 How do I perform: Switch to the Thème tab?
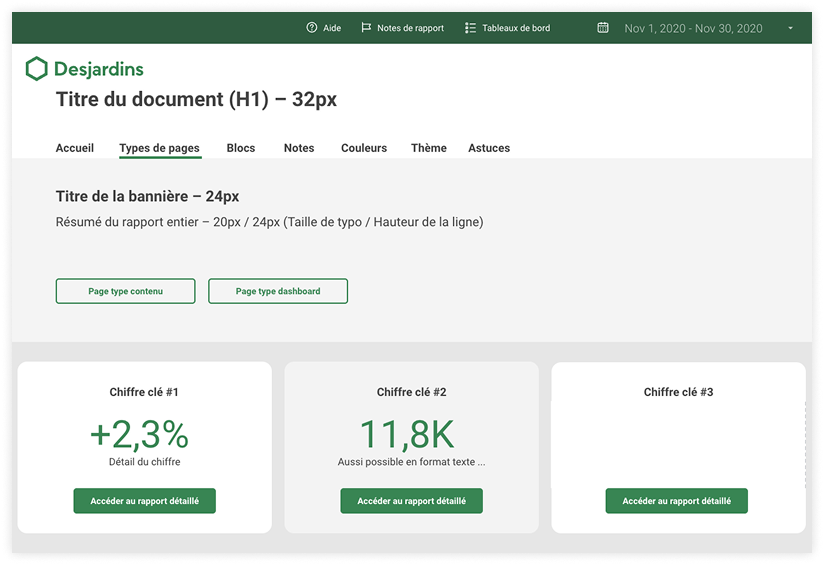tap(429, 148)
